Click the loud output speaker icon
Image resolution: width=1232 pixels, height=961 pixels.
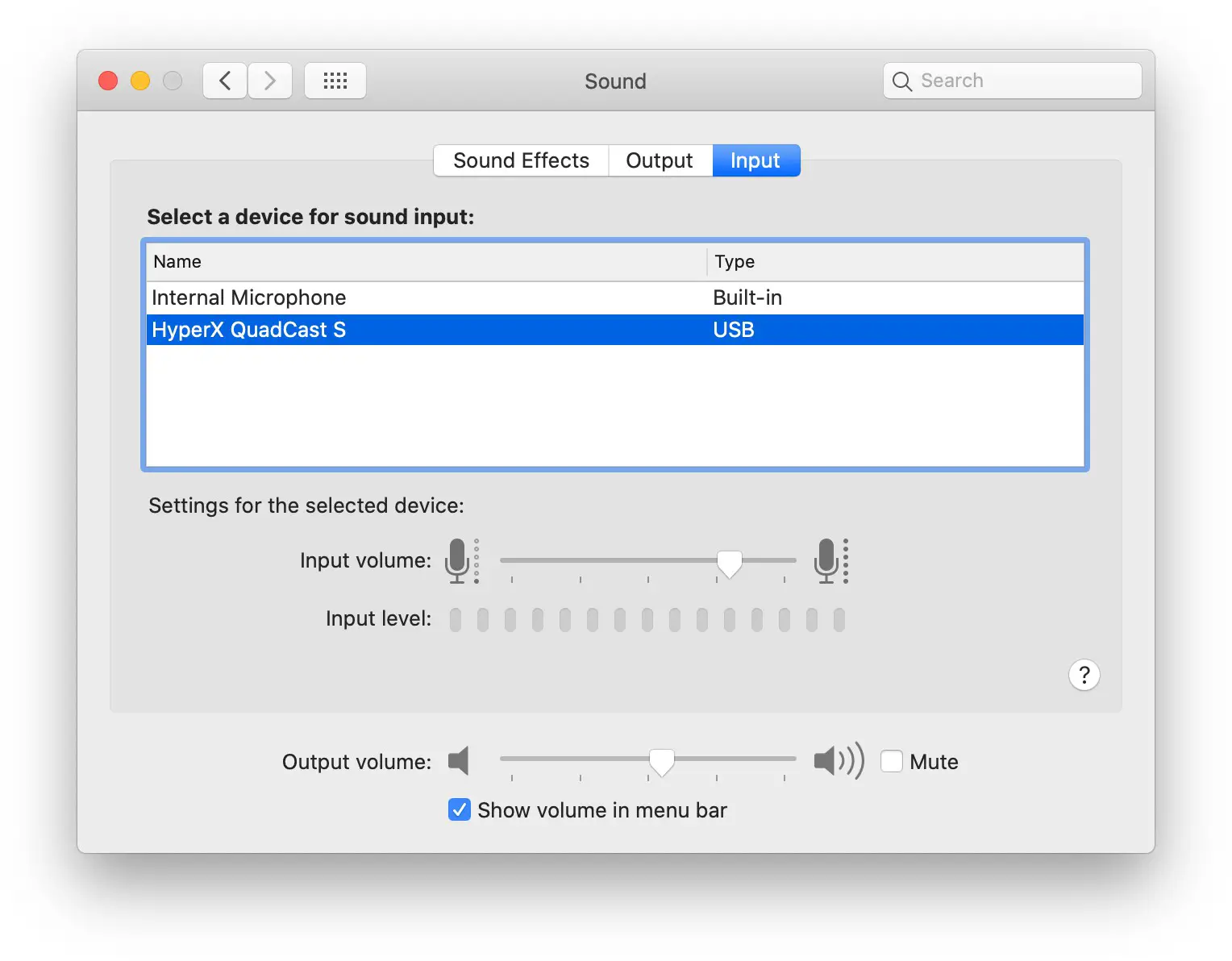tap(838, 760)
